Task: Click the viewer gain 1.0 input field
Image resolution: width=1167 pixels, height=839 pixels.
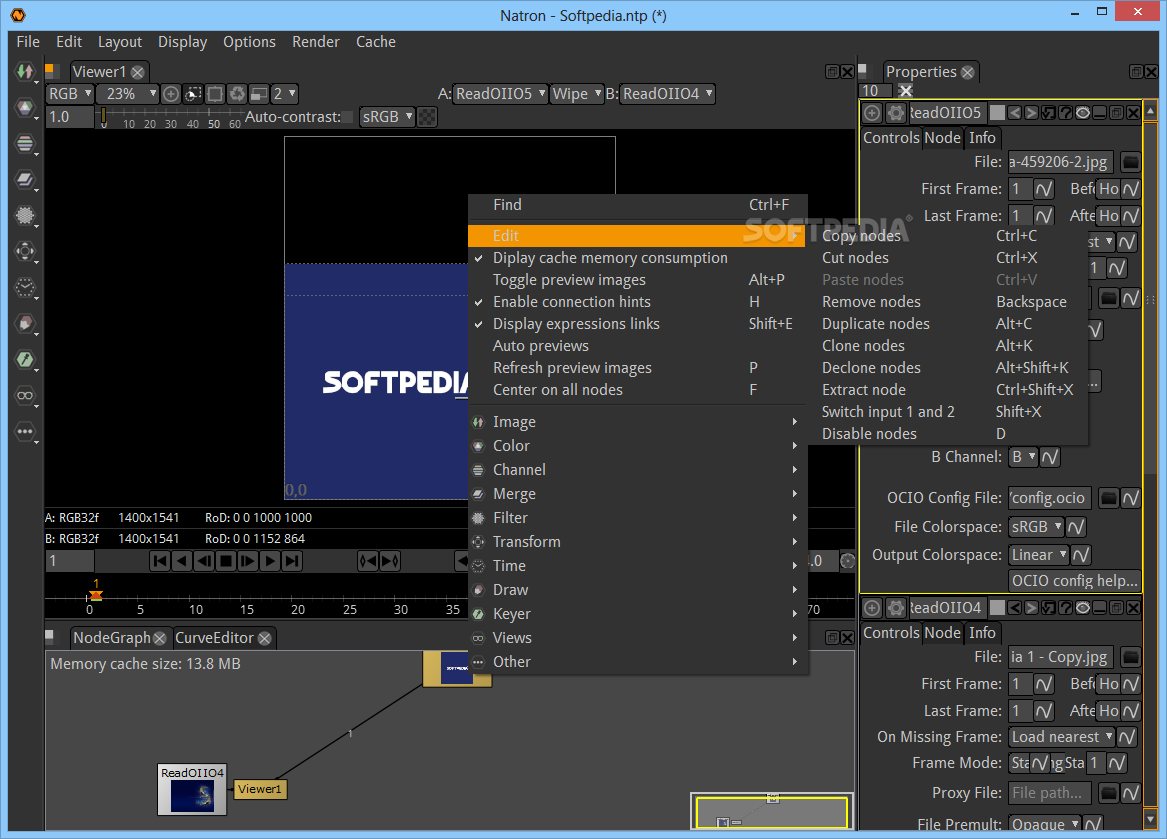Action: 70,117
